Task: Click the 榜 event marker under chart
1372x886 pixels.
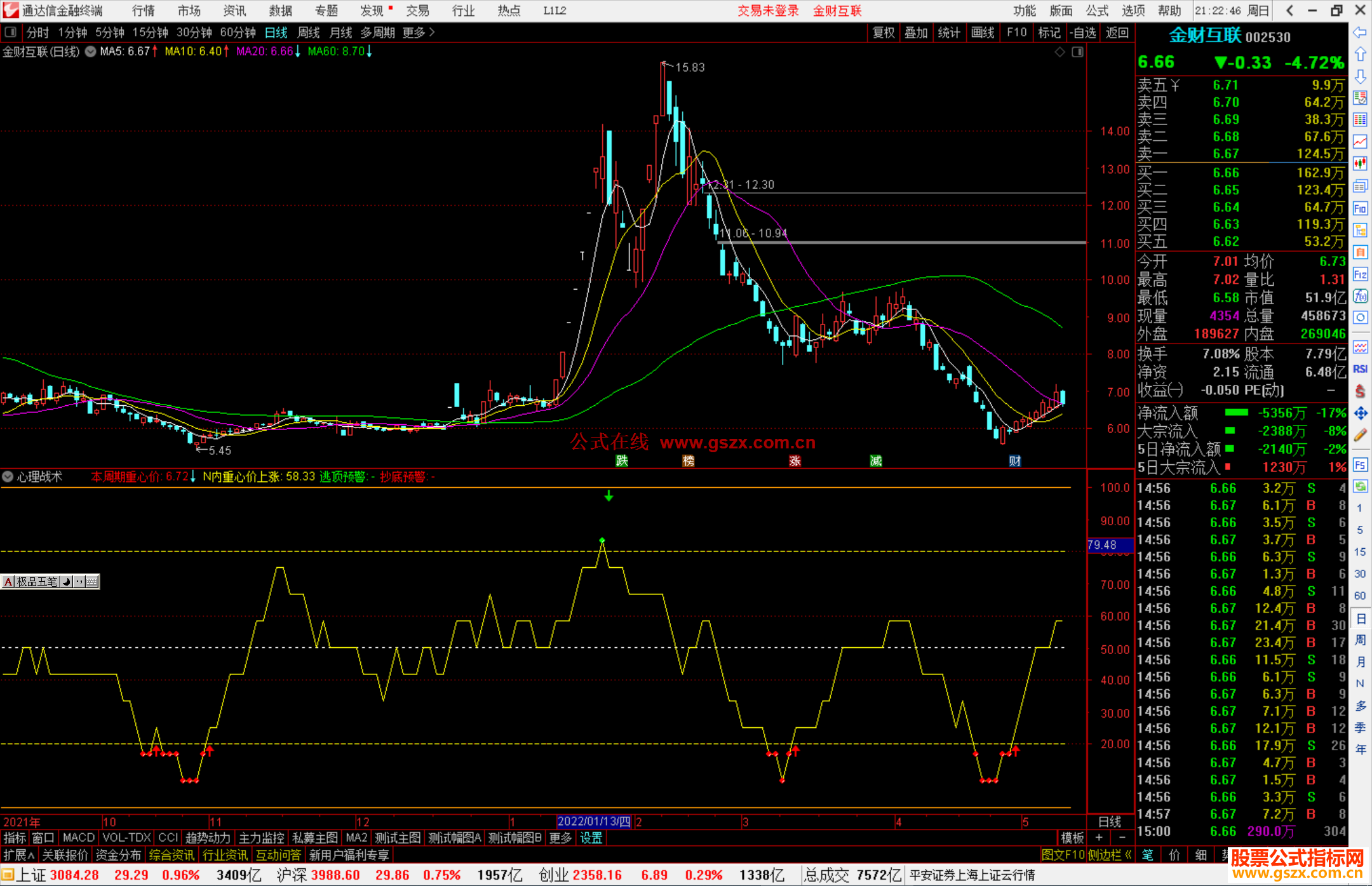Action: pyautogui.click(x=689, y=460)
